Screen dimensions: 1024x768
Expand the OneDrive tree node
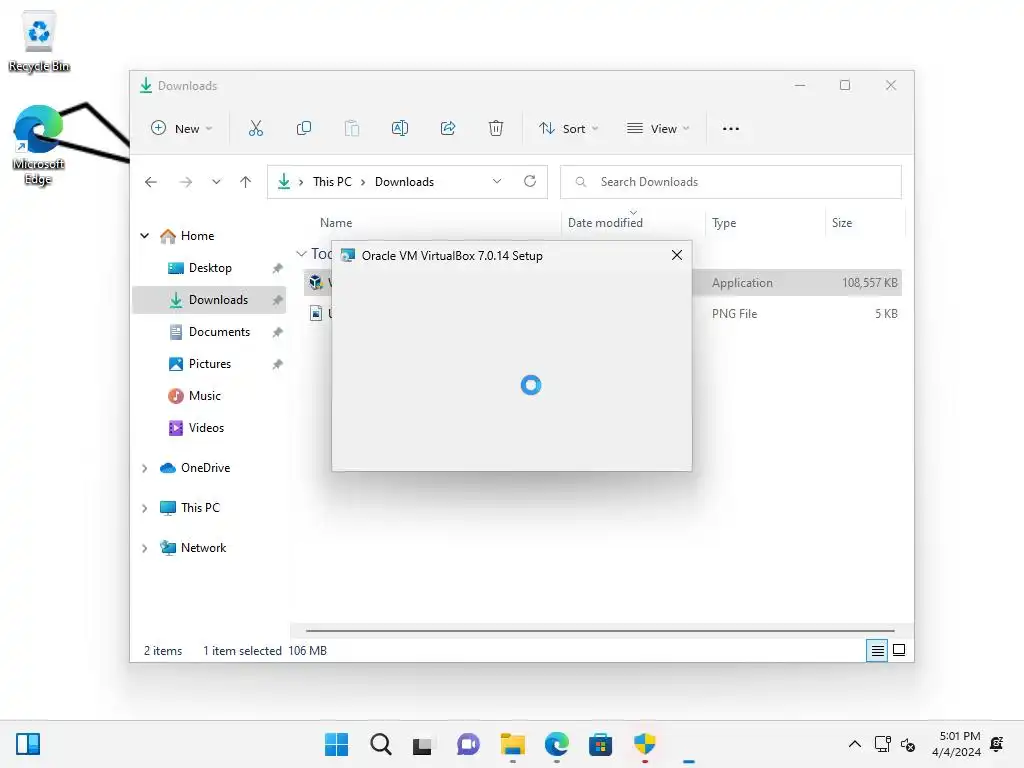144,468
